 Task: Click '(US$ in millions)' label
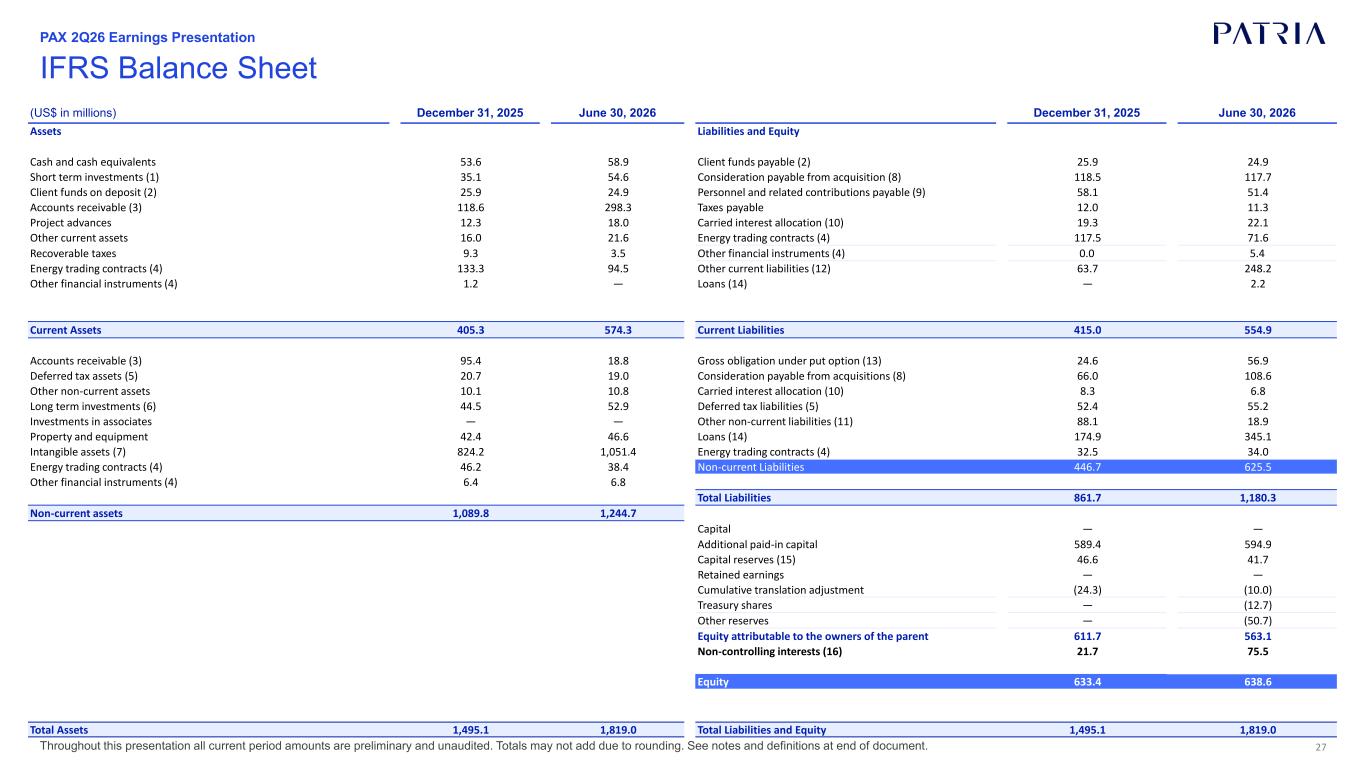(x=73, y=113)
